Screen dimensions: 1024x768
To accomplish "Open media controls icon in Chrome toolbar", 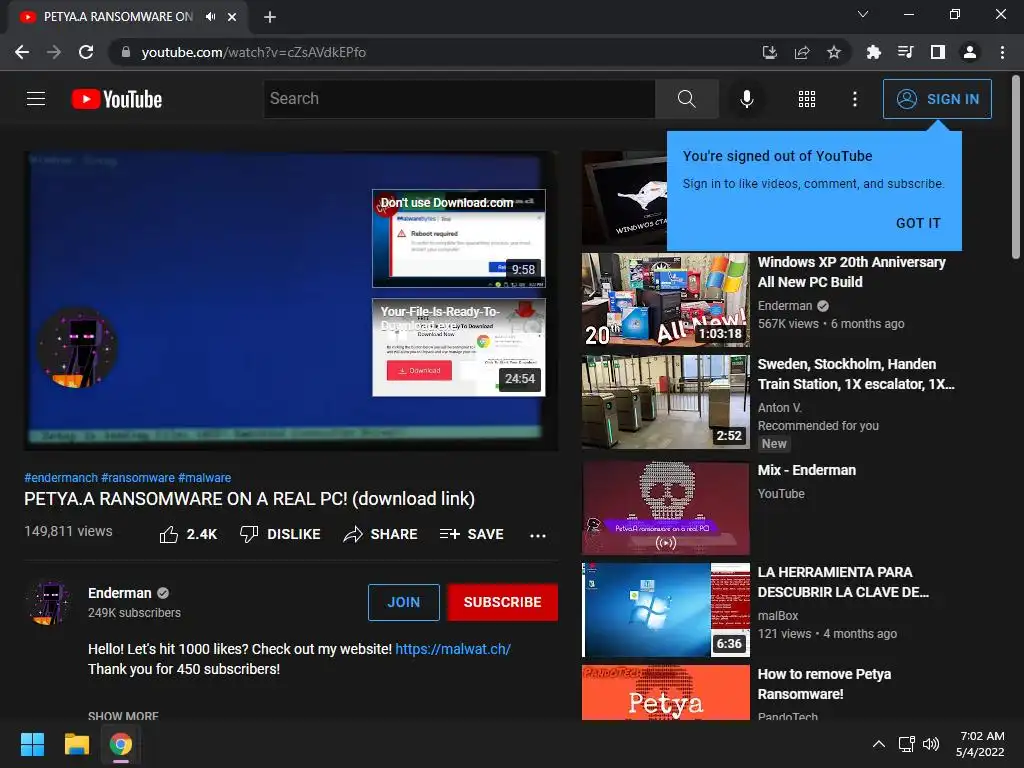I will coord(906,52).
